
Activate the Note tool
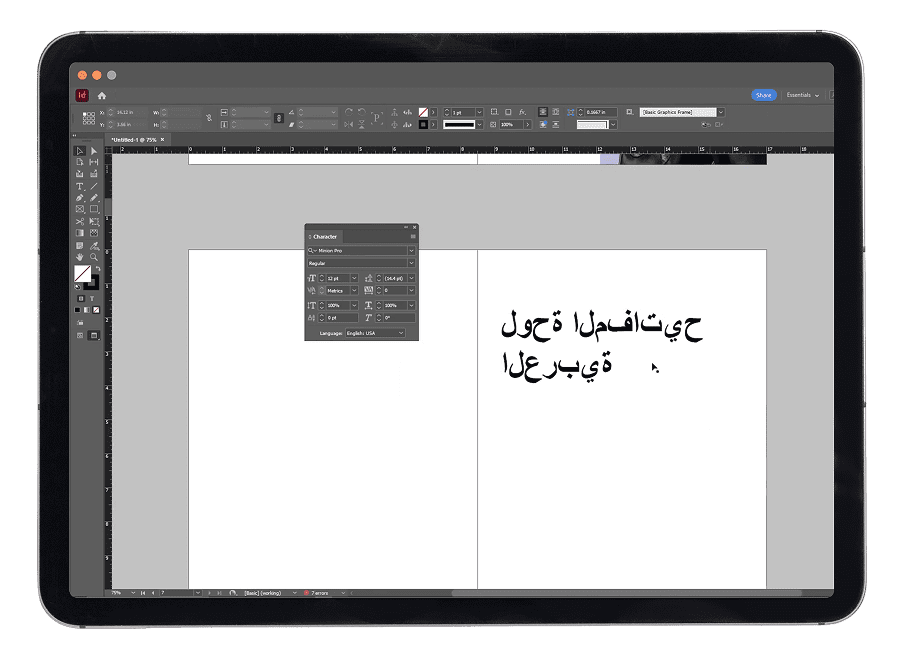tap(80, 245)
